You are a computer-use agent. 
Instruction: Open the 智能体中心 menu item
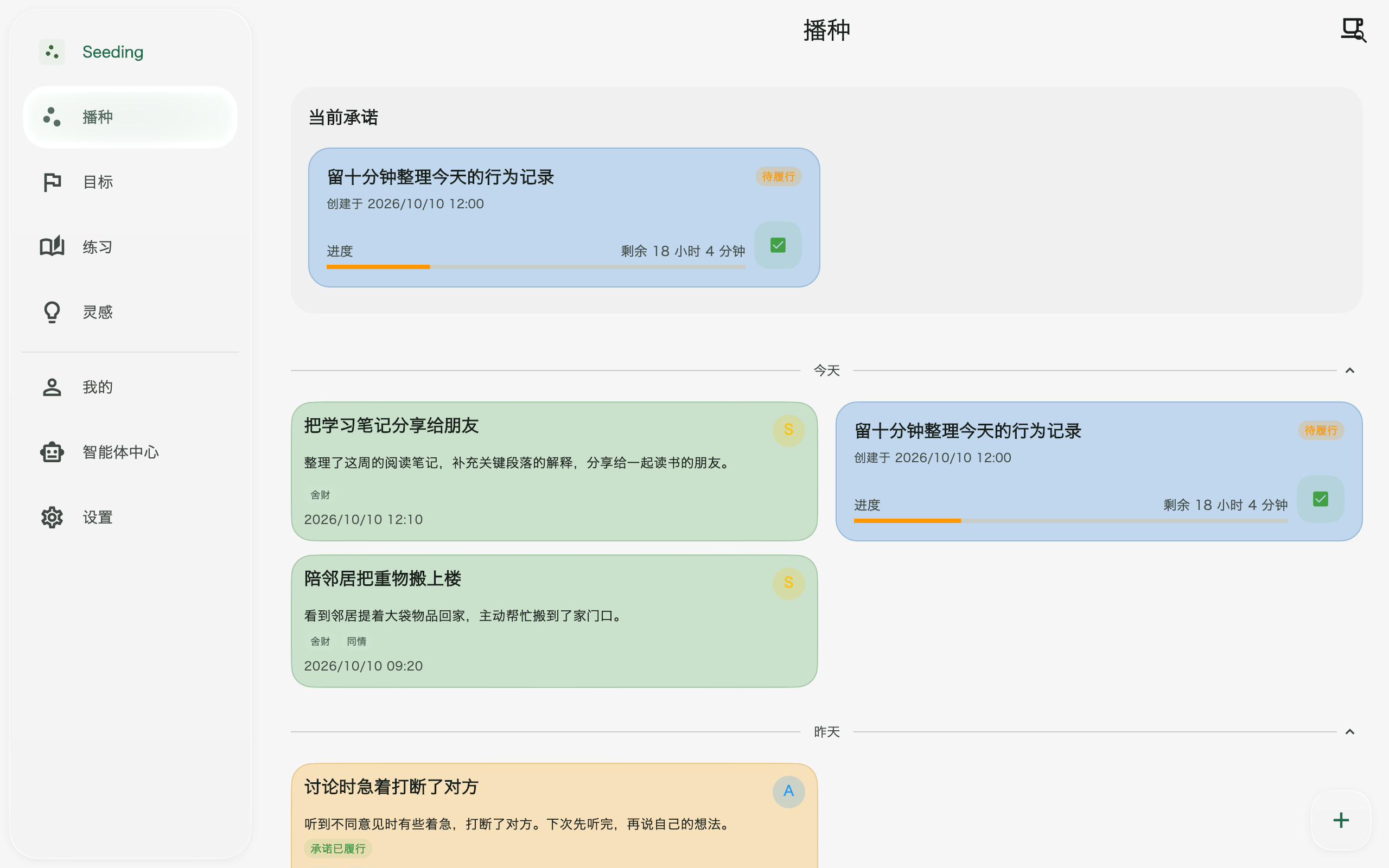point(130,452)
